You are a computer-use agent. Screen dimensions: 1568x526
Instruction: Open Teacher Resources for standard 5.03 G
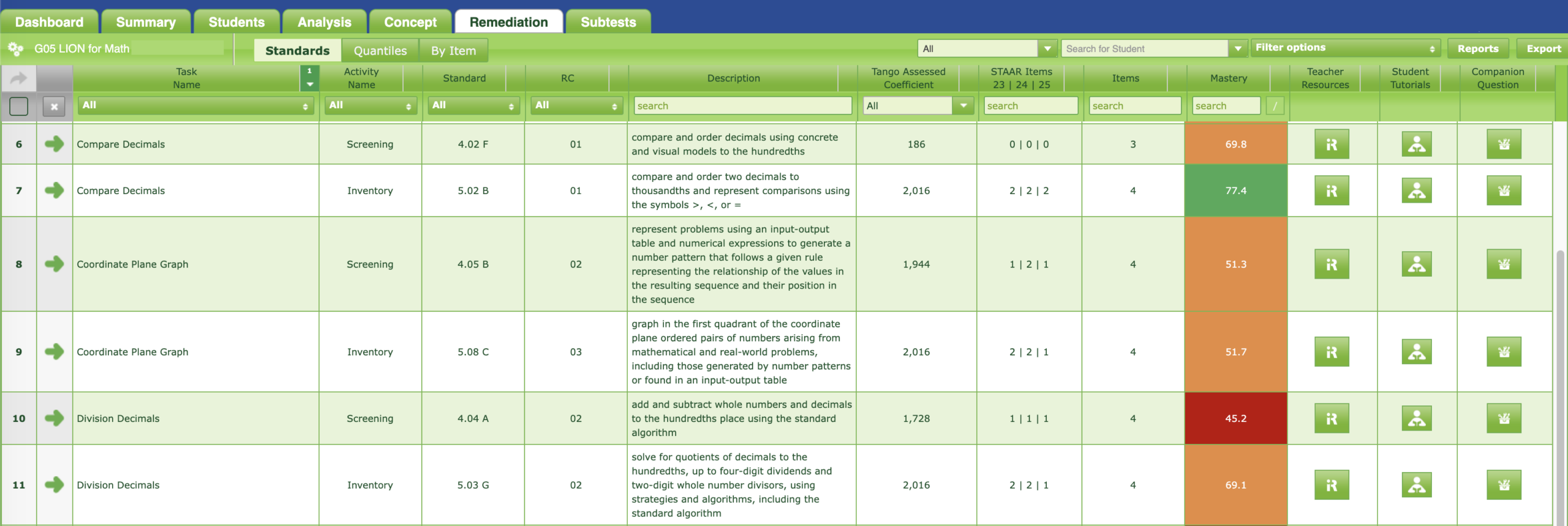(1331, 485)
